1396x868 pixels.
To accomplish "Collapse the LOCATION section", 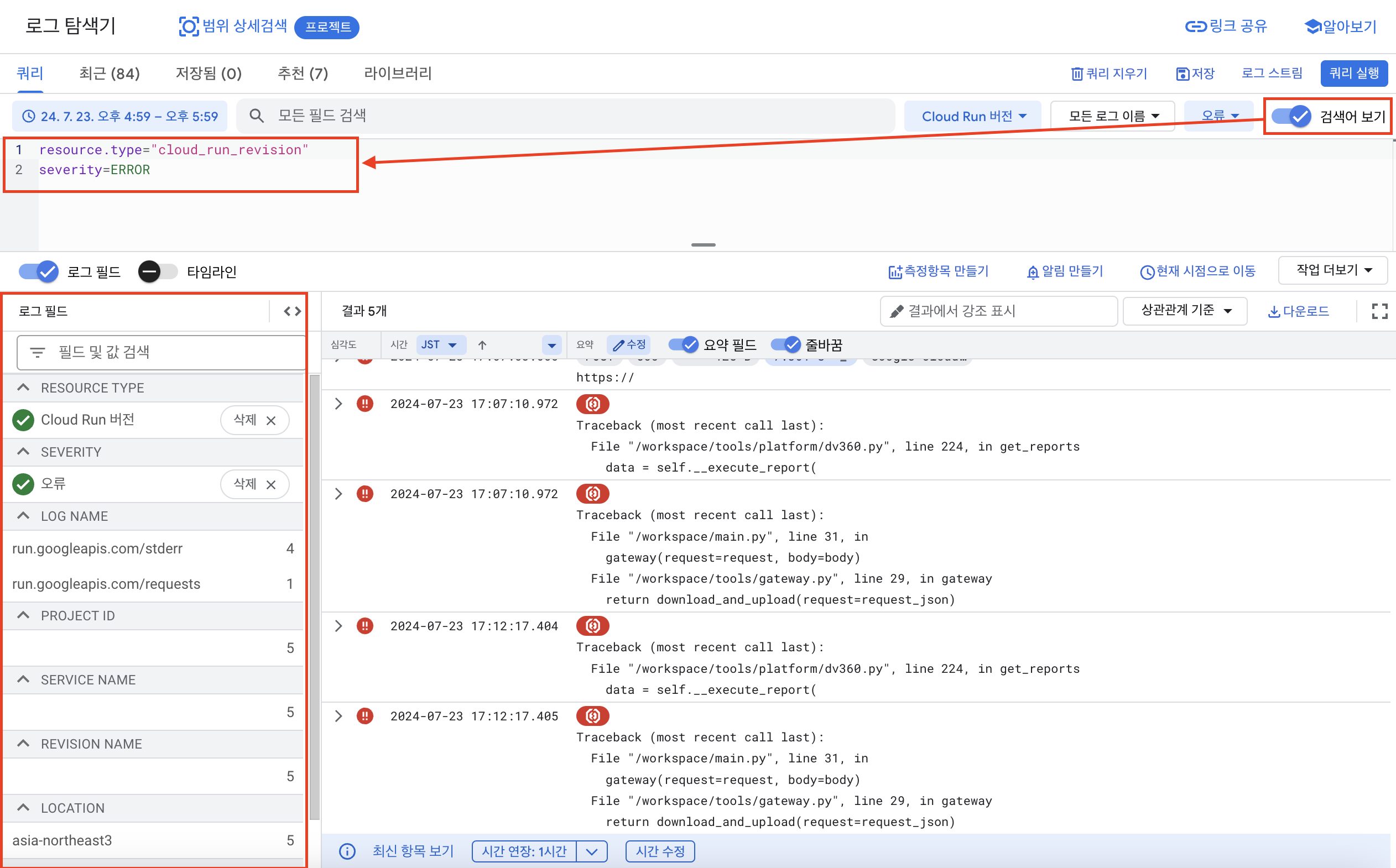I will click(x=23, y=808).
